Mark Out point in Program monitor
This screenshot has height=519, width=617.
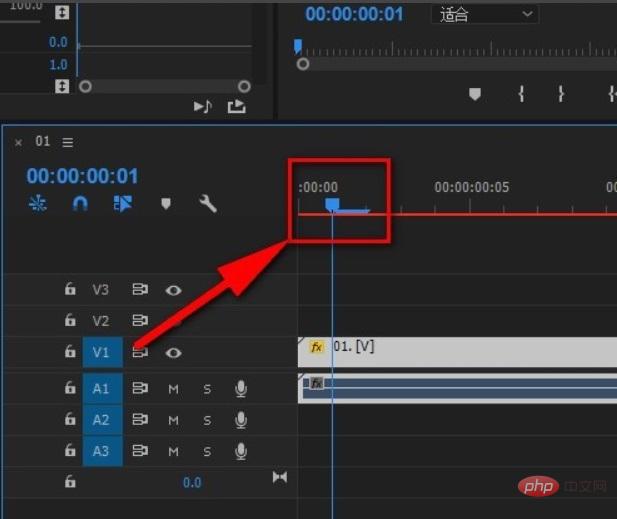[x=561, y=94]
